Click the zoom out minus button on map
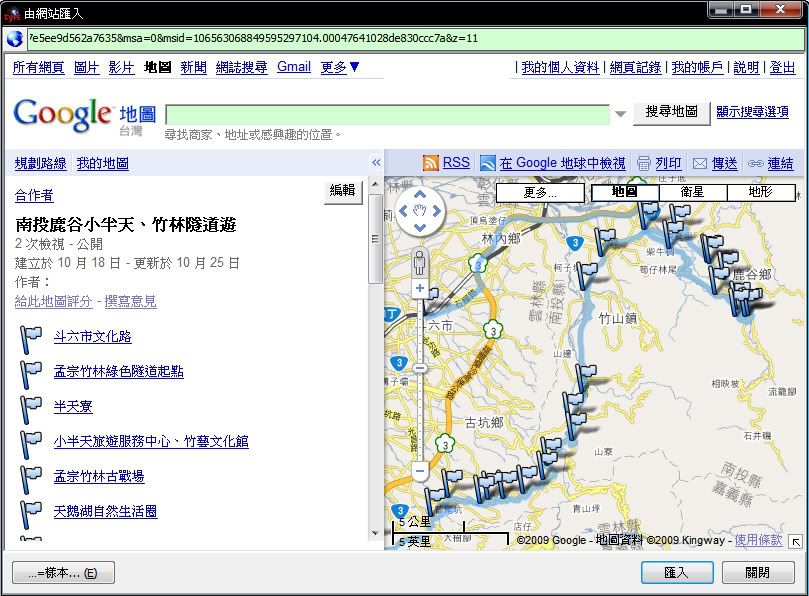Image resolution: width=809 pixels, height=596 pixels. [x=420, y=470]
